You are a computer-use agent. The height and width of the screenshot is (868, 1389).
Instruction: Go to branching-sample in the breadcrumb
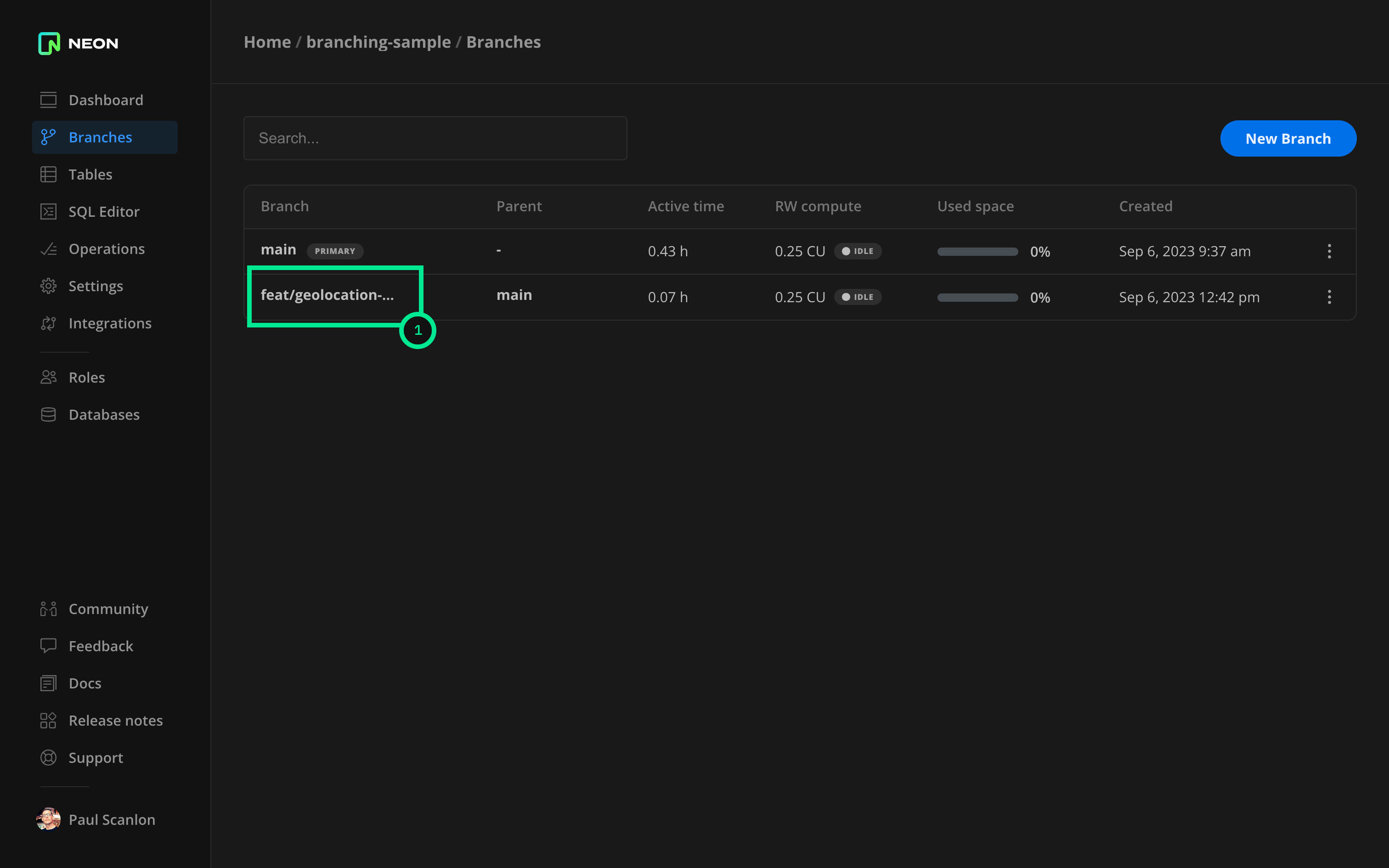378,42
